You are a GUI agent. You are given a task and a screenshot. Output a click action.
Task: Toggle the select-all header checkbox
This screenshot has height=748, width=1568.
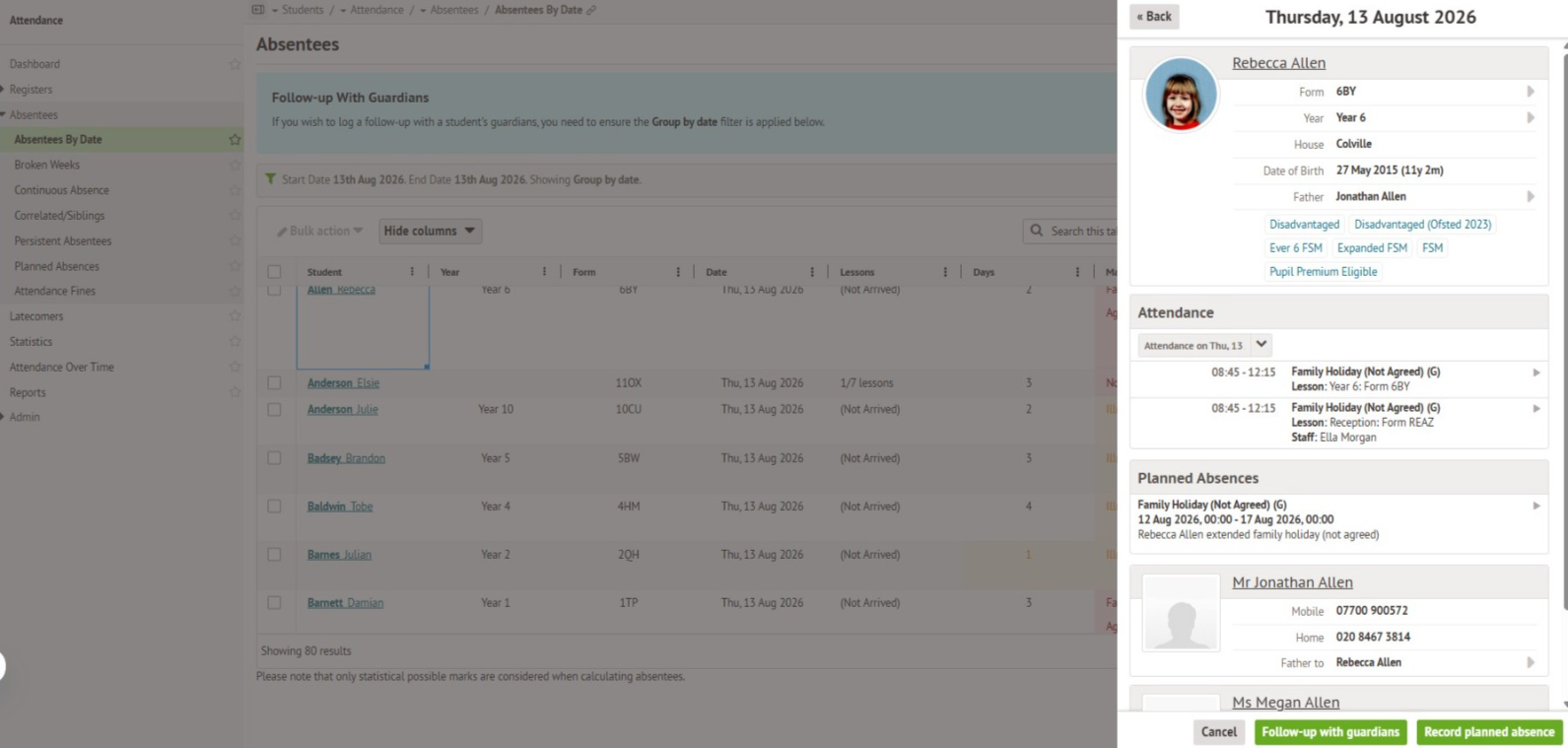click(x=274, y=272)
